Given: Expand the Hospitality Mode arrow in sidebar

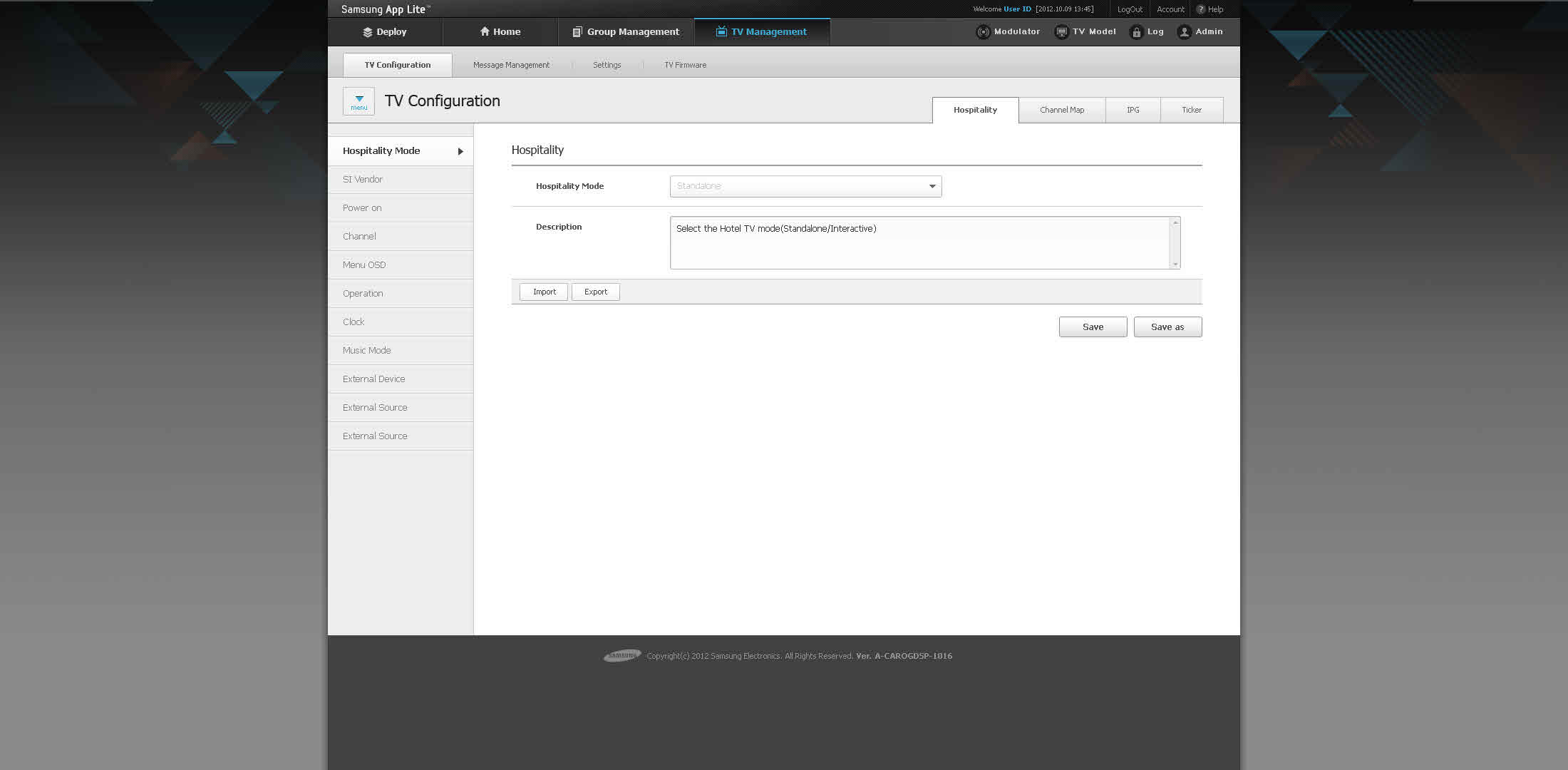Looking at the screenshot, I should (x=460, y=151).
